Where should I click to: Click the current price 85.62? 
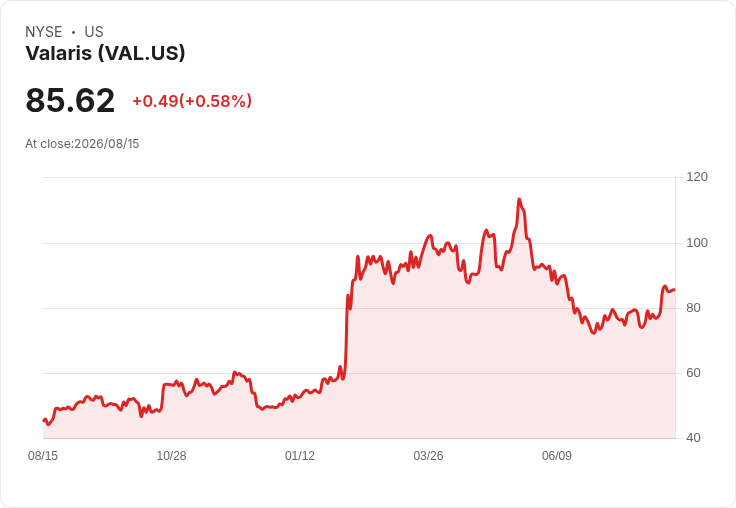click(x=70, y=100)
